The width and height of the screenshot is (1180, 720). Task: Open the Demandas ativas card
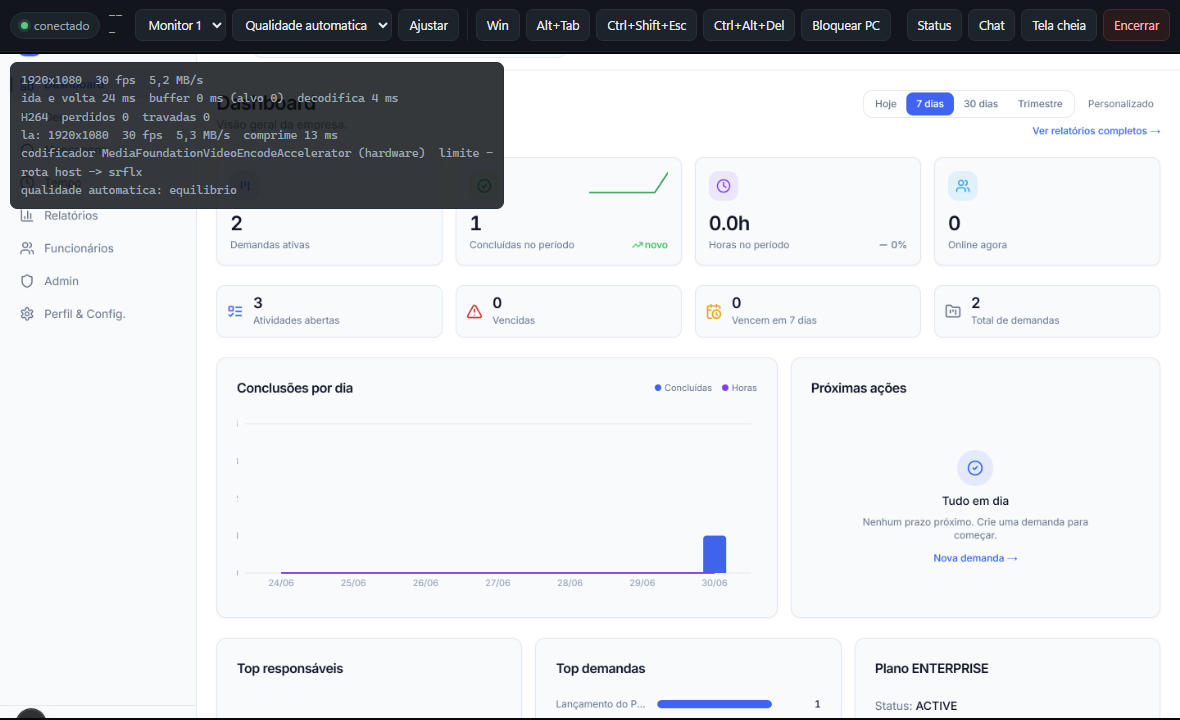(329, 211)
